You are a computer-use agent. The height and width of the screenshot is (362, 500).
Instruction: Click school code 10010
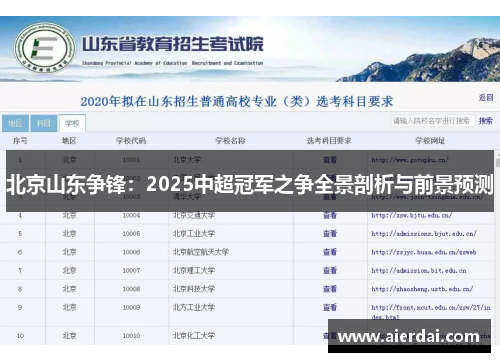131,336
